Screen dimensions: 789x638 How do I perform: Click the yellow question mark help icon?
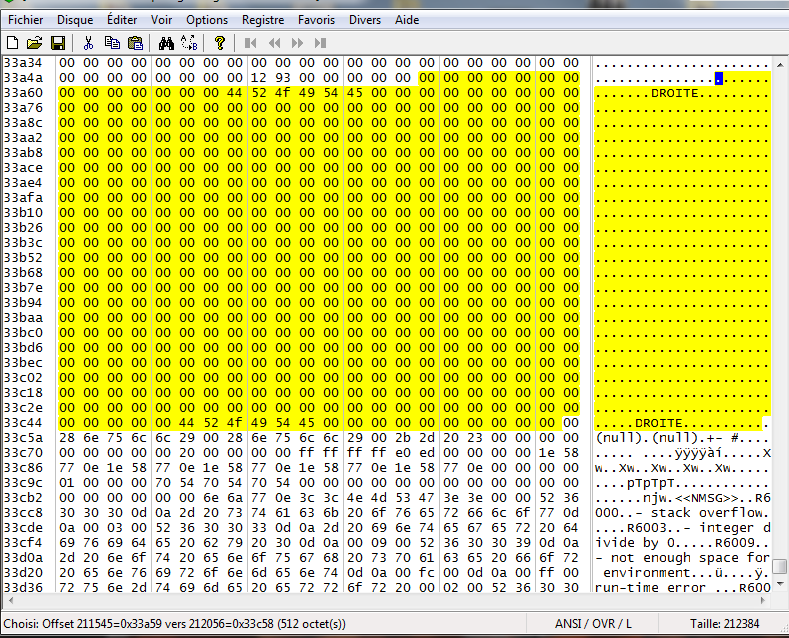(219, 43)
